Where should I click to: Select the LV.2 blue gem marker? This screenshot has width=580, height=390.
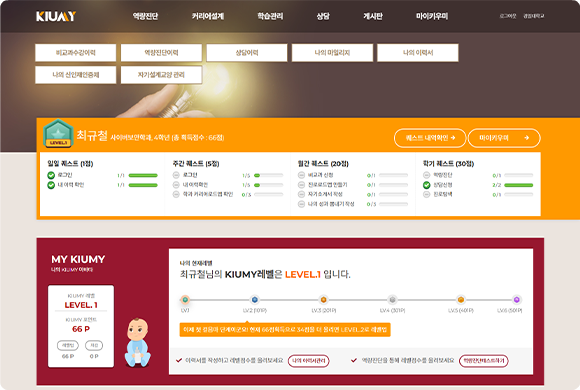click(x=254, y=300)
